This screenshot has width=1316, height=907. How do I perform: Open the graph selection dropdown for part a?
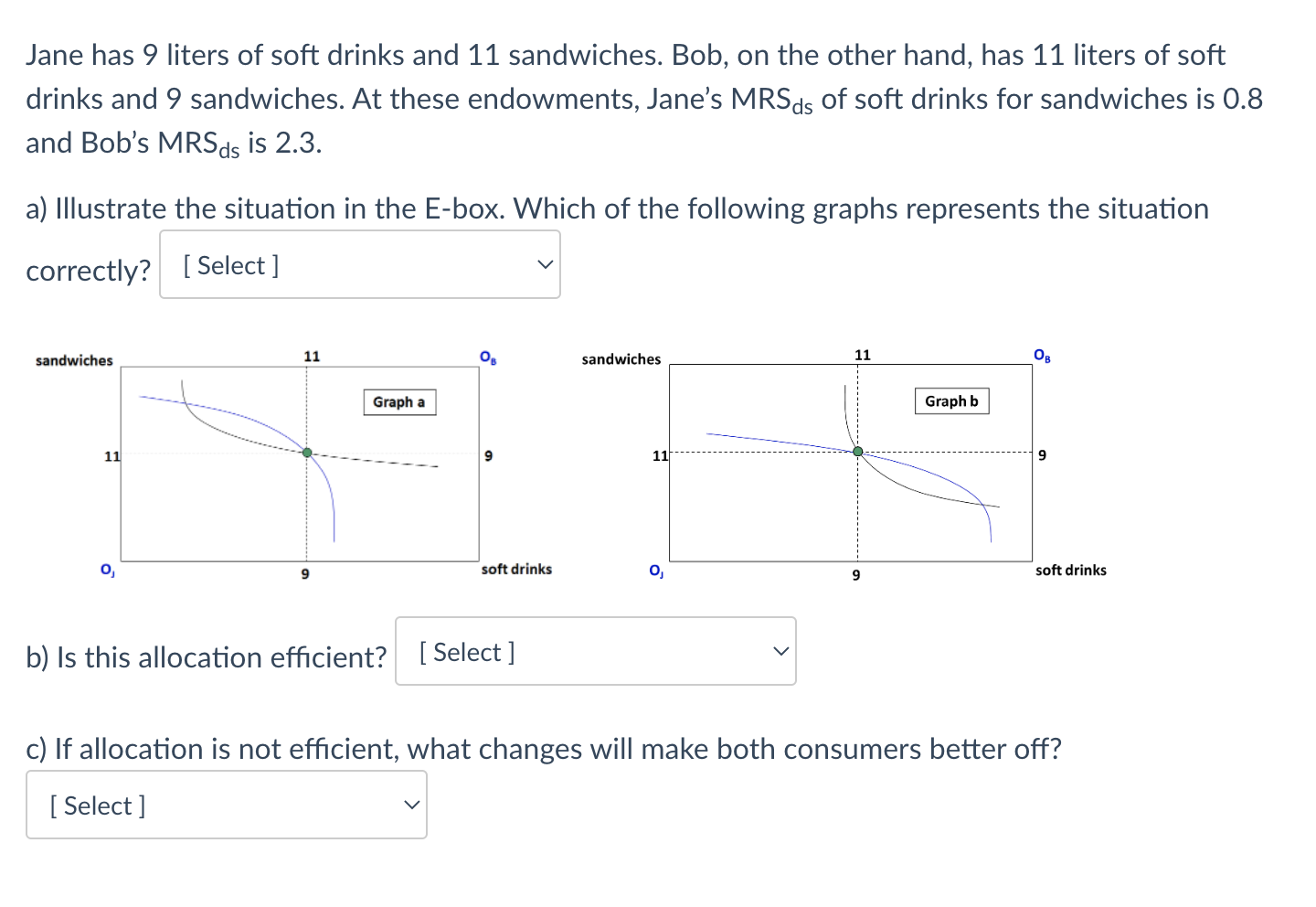point(359,264)
